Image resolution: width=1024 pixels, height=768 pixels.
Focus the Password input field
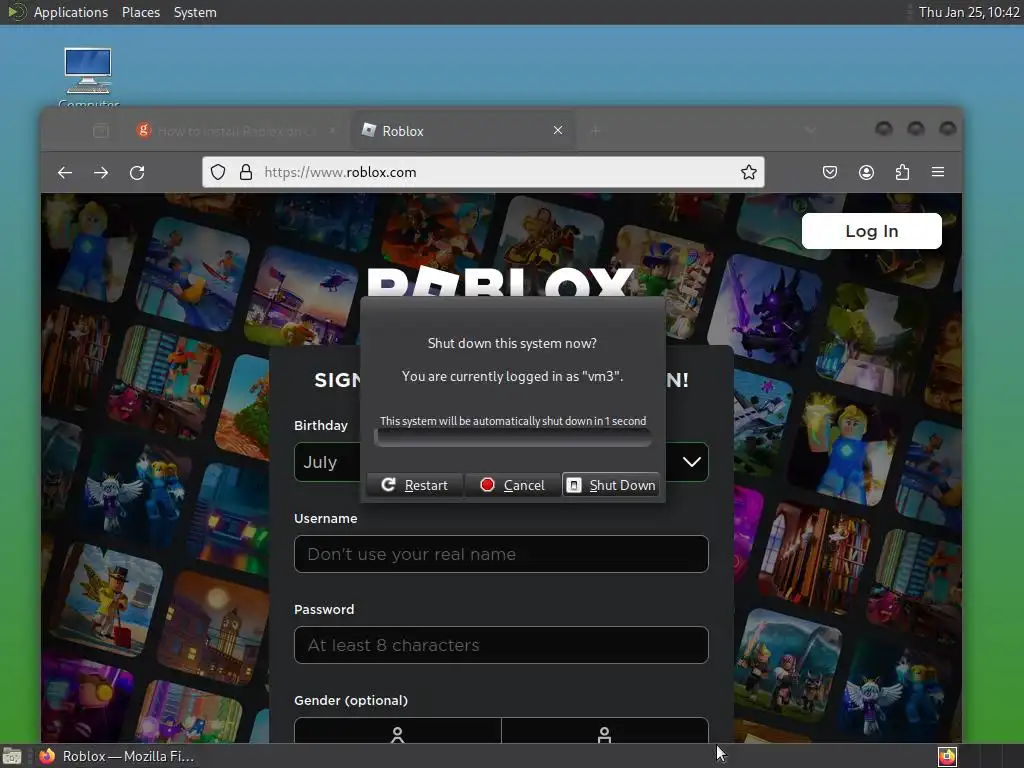501,645
